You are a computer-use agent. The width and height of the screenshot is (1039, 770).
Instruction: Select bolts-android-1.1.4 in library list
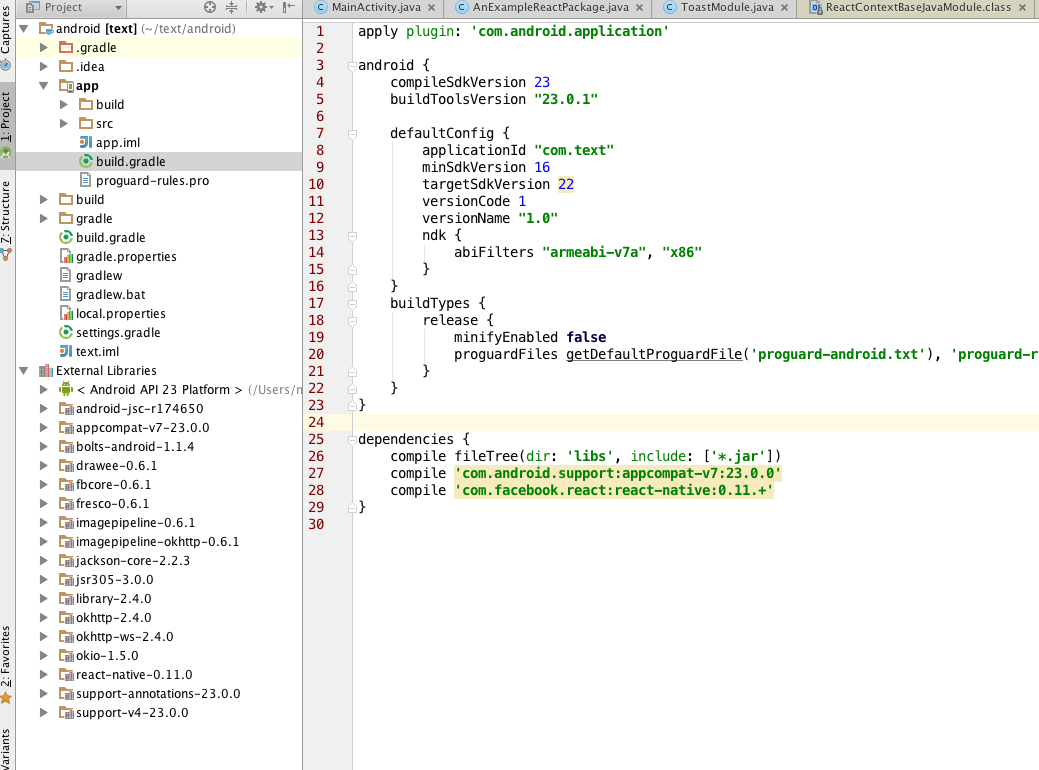click(x=135, y=447)
